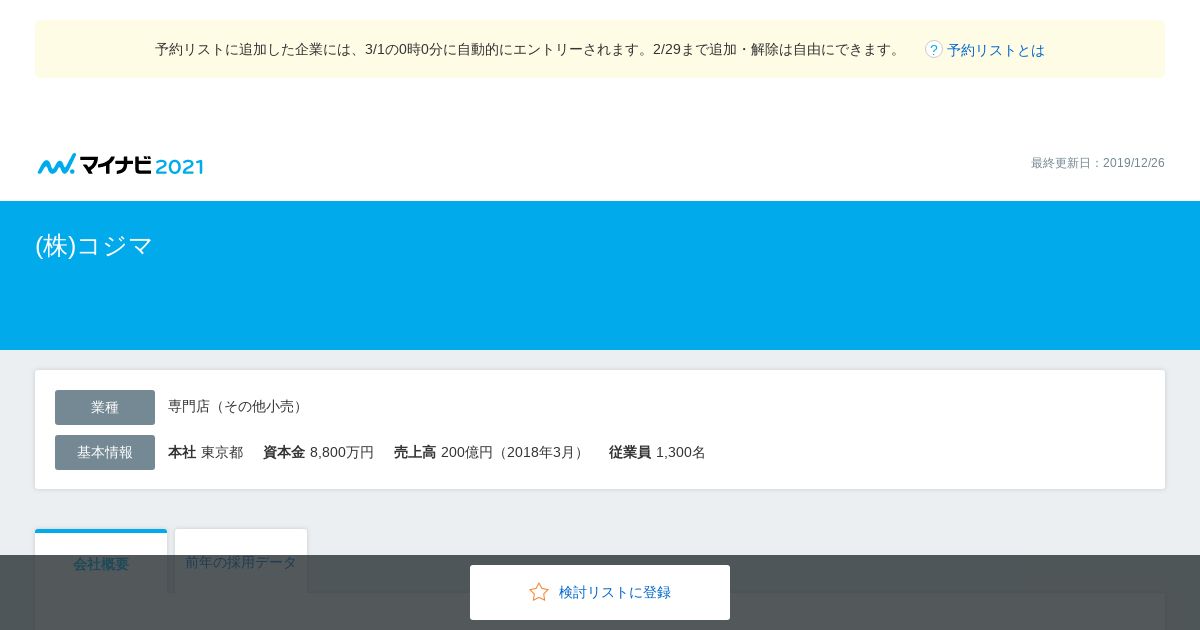Click the 本社 東京都 entry
The image size is (1200, 630).
point(205,452)
